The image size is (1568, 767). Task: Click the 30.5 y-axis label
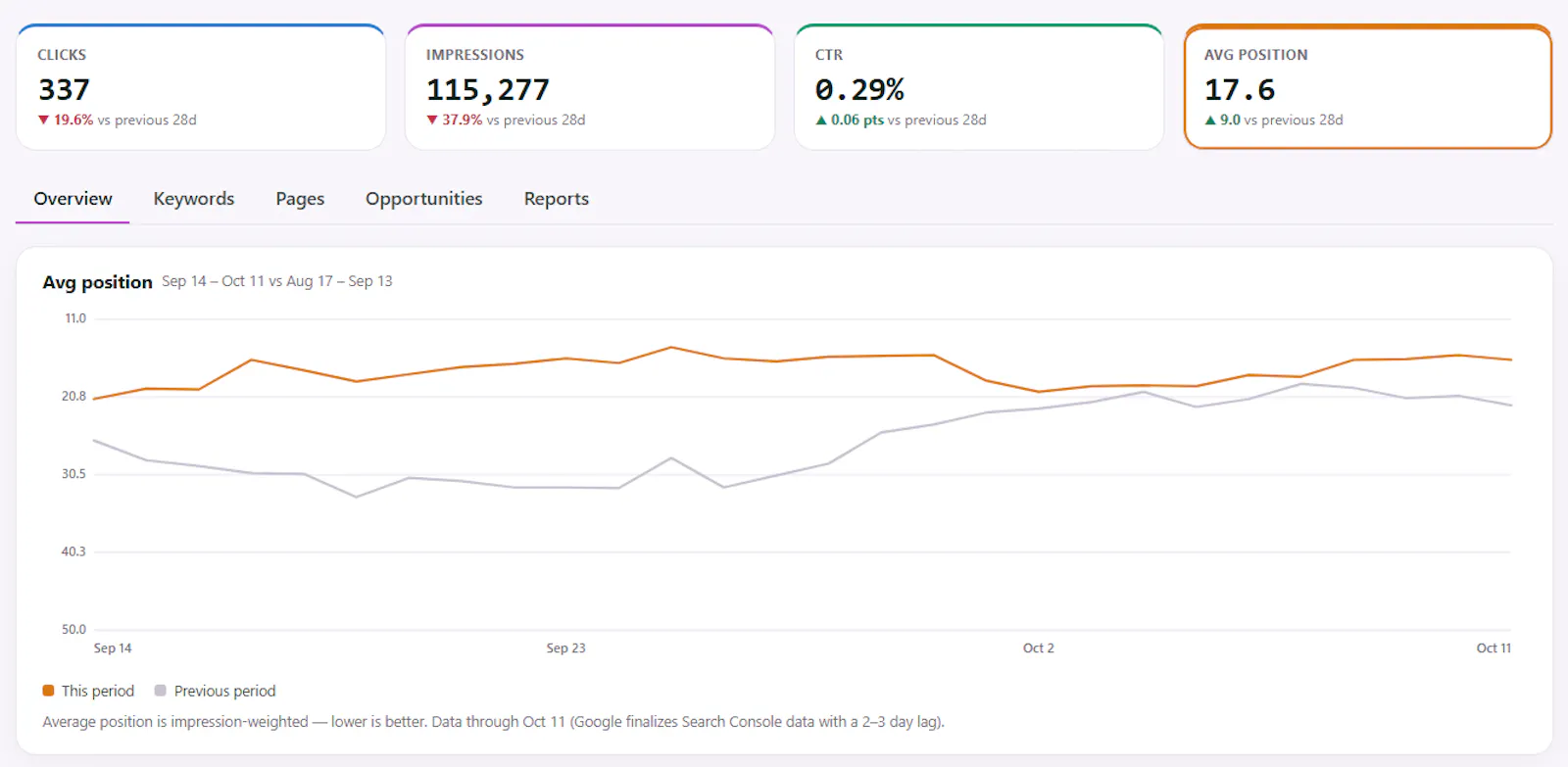tap(73, 474)
